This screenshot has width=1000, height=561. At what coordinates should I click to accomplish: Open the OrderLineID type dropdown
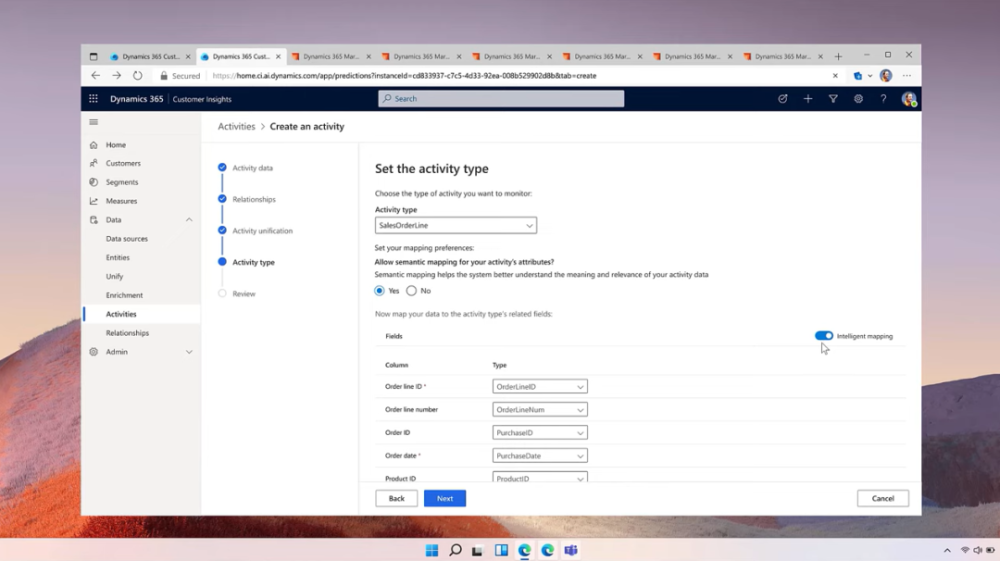(x=540, y=386)
